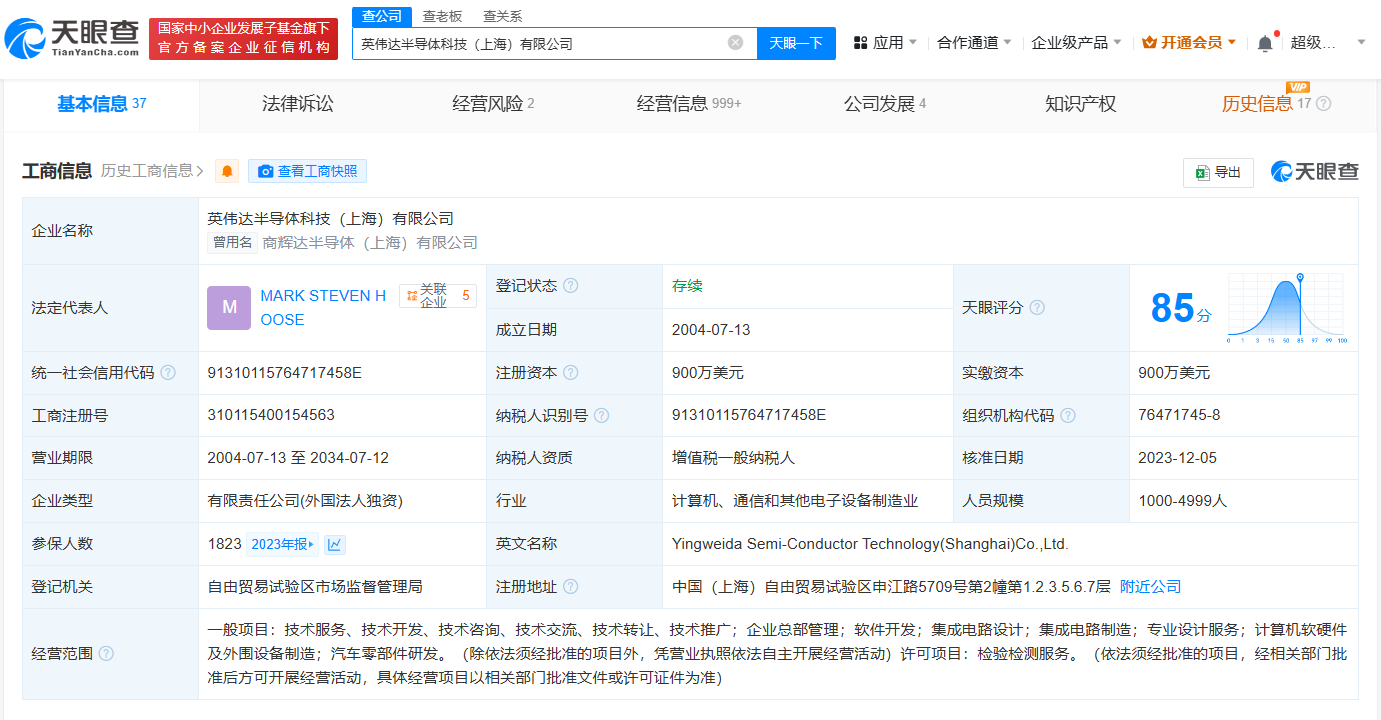Image resolution: width=1381 pixels, height=720 pixels.
Task: Click the orange alert bell beside 历史工商信息
Action: point(228,172)
